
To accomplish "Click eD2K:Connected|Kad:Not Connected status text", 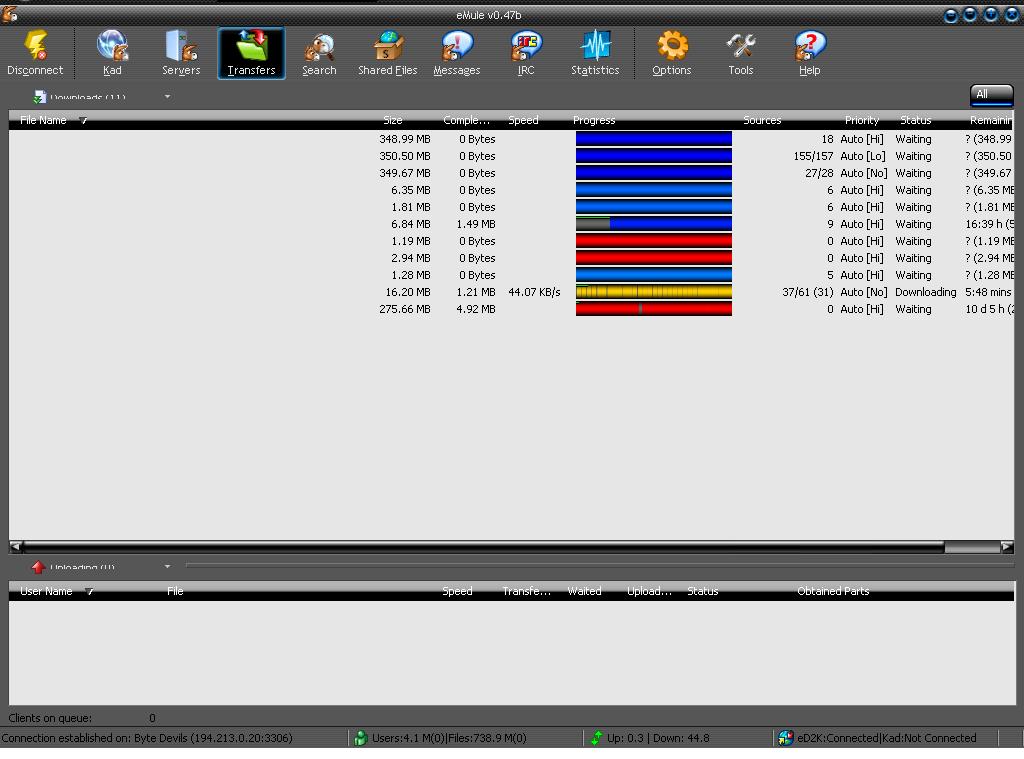I will pos(886,738).
